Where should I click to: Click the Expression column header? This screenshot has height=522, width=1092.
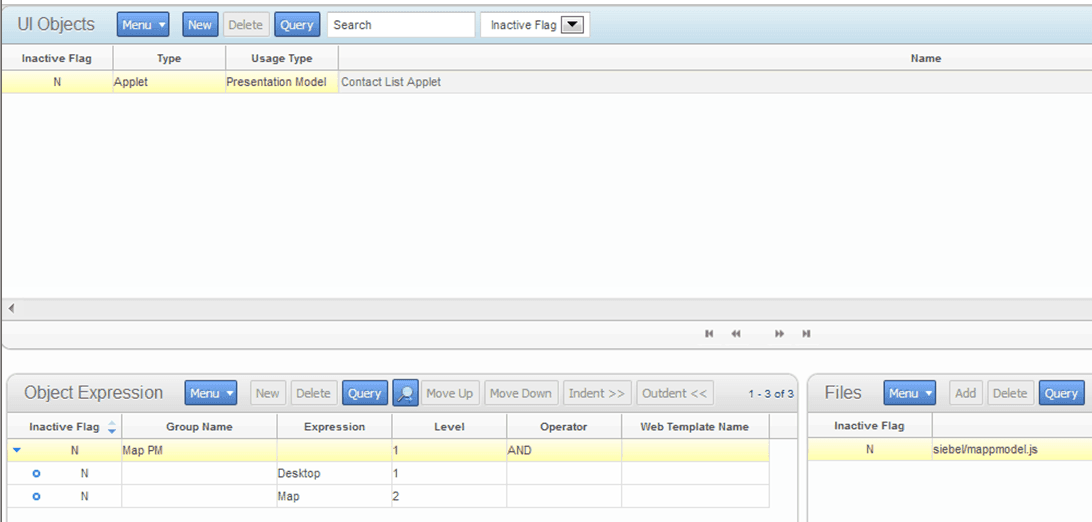(334, 427)
